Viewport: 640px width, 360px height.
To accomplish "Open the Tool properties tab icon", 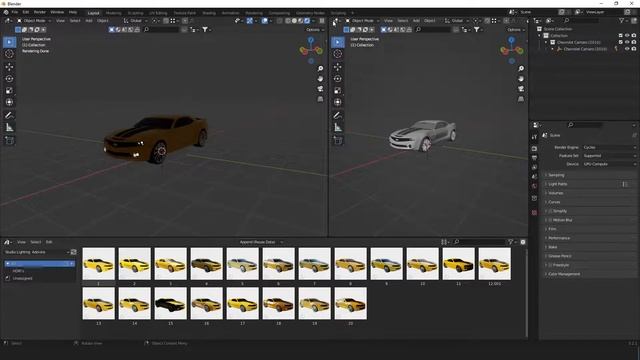I will [534, 137].
